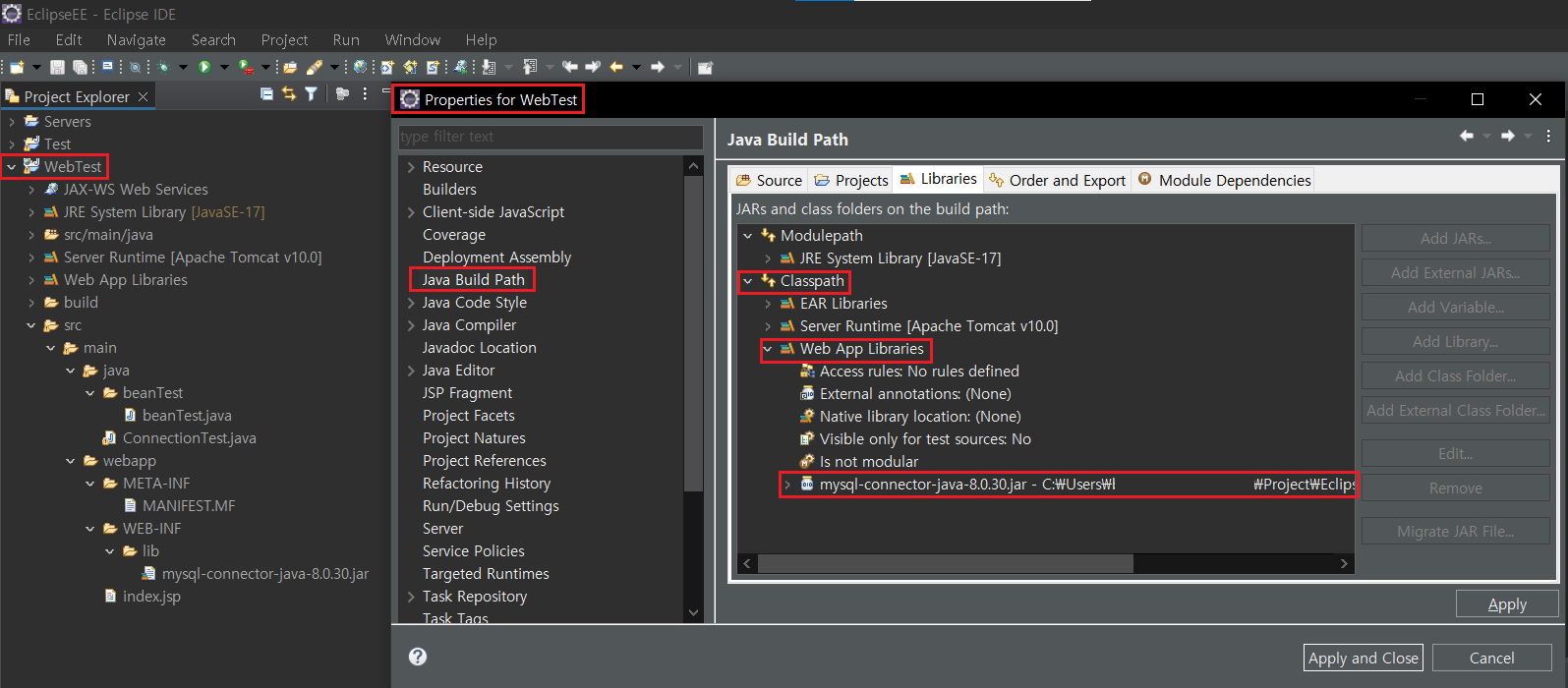This screenshot has width=1568, height=688.
Task: Click the help question mark icon
Action: click(x=418, y=657)
